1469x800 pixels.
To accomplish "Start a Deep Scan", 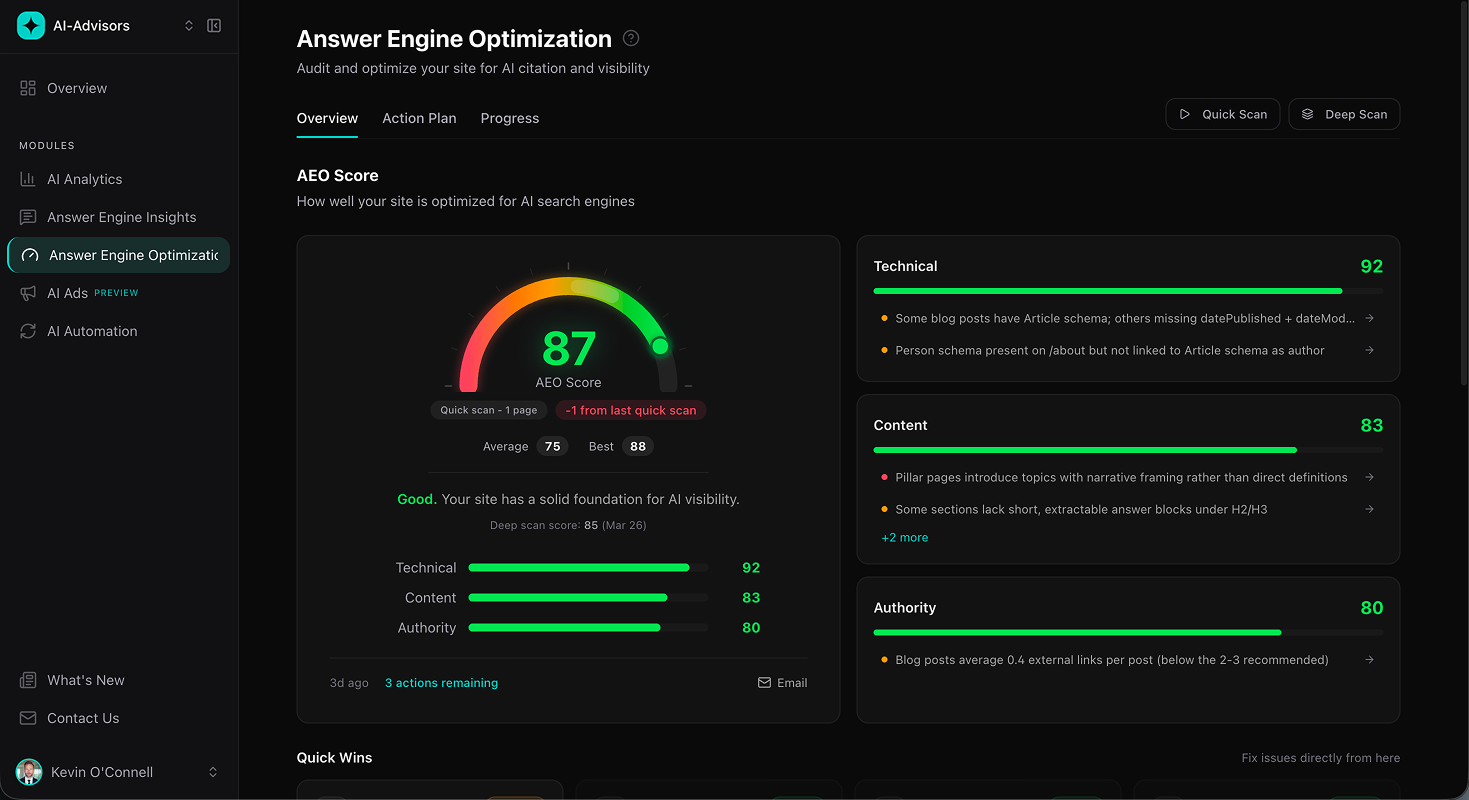I will [x=1345, y=114].
